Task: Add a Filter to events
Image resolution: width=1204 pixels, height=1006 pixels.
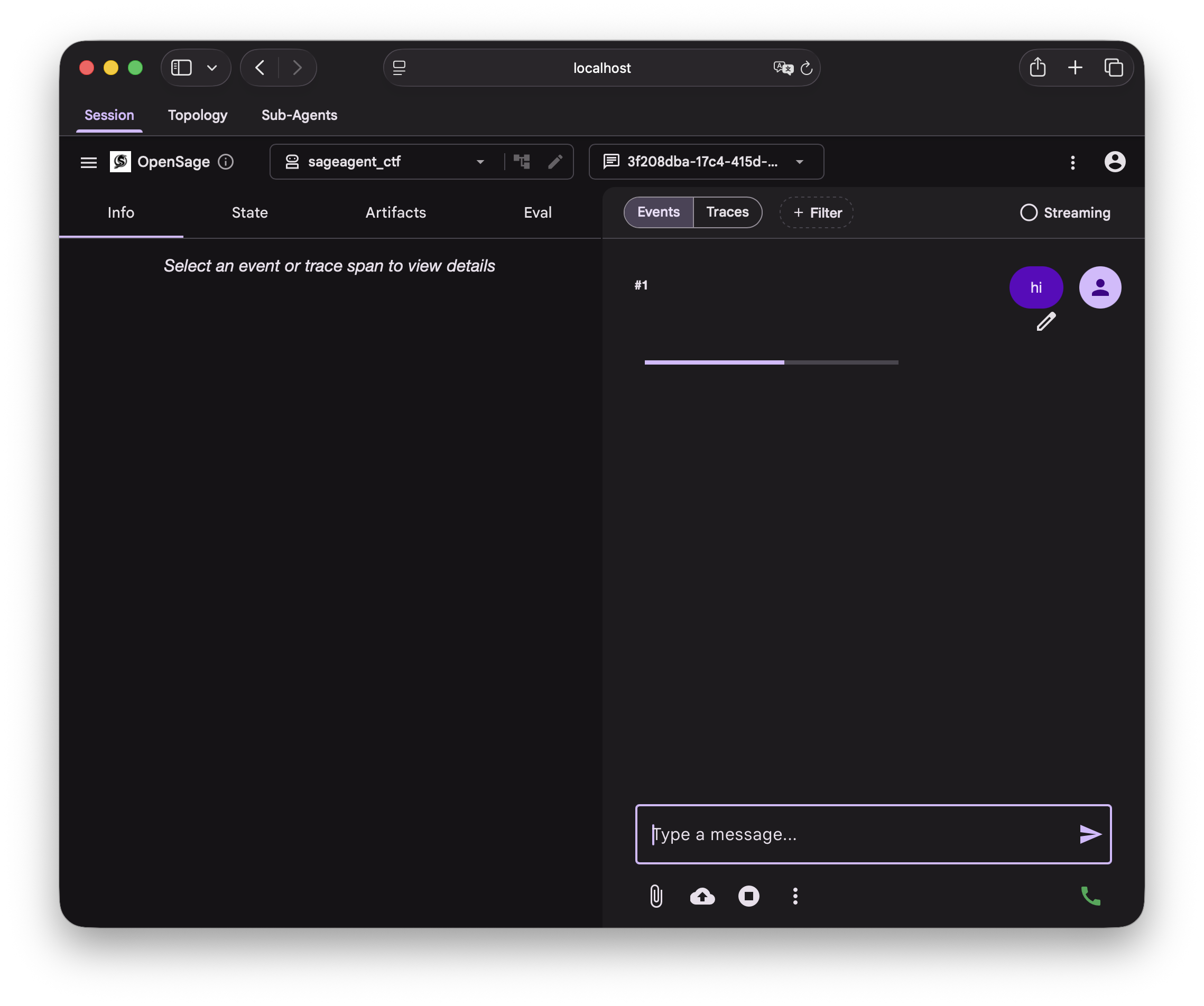Action: [817, 212]
